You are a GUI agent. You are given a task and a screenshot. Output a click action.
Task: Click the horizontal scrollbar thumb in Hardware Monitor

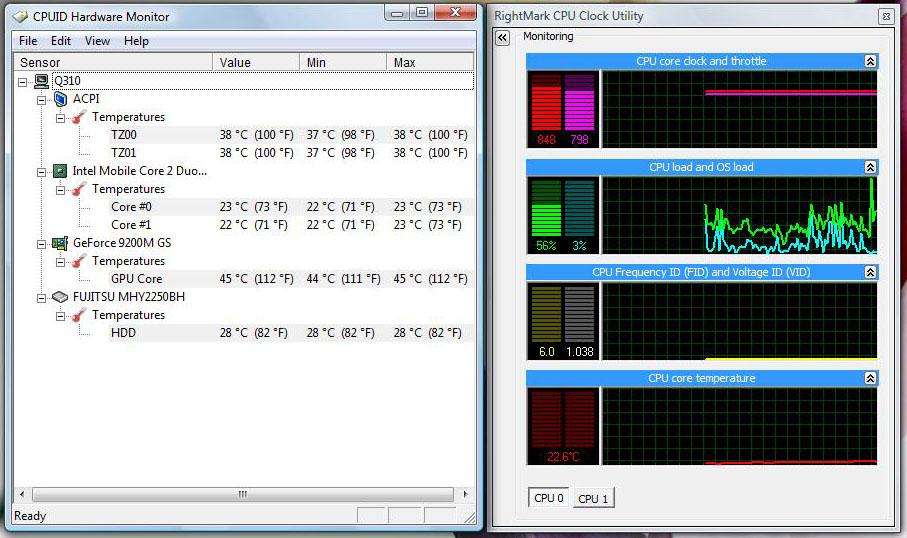click(x=243, y=494)
